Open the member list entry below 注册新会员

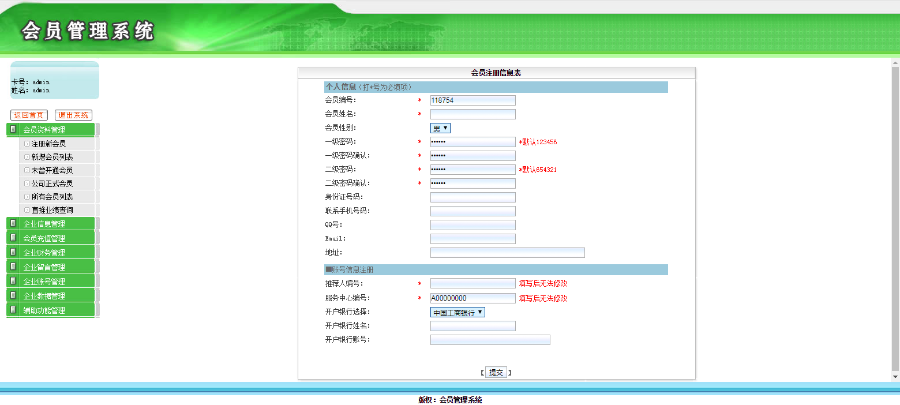tap(52, 157)
